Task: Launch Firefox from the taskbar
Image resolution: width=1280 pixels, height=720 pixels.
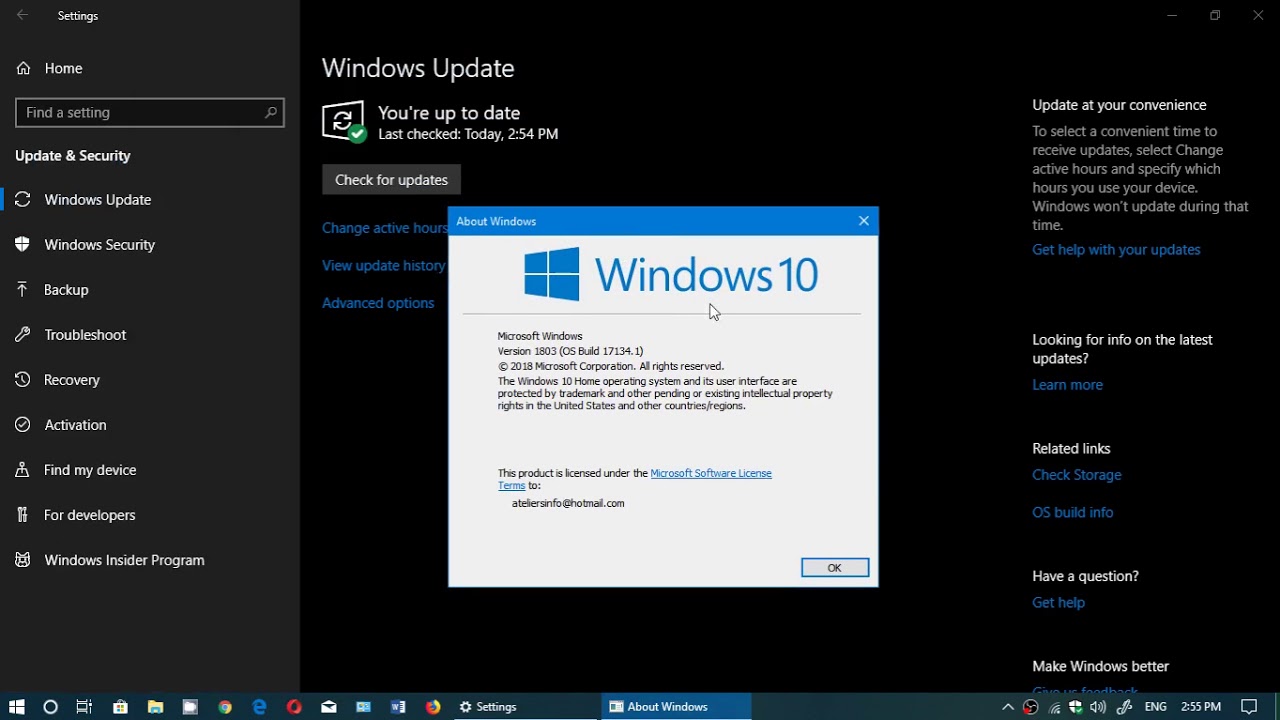Action: 433,707
